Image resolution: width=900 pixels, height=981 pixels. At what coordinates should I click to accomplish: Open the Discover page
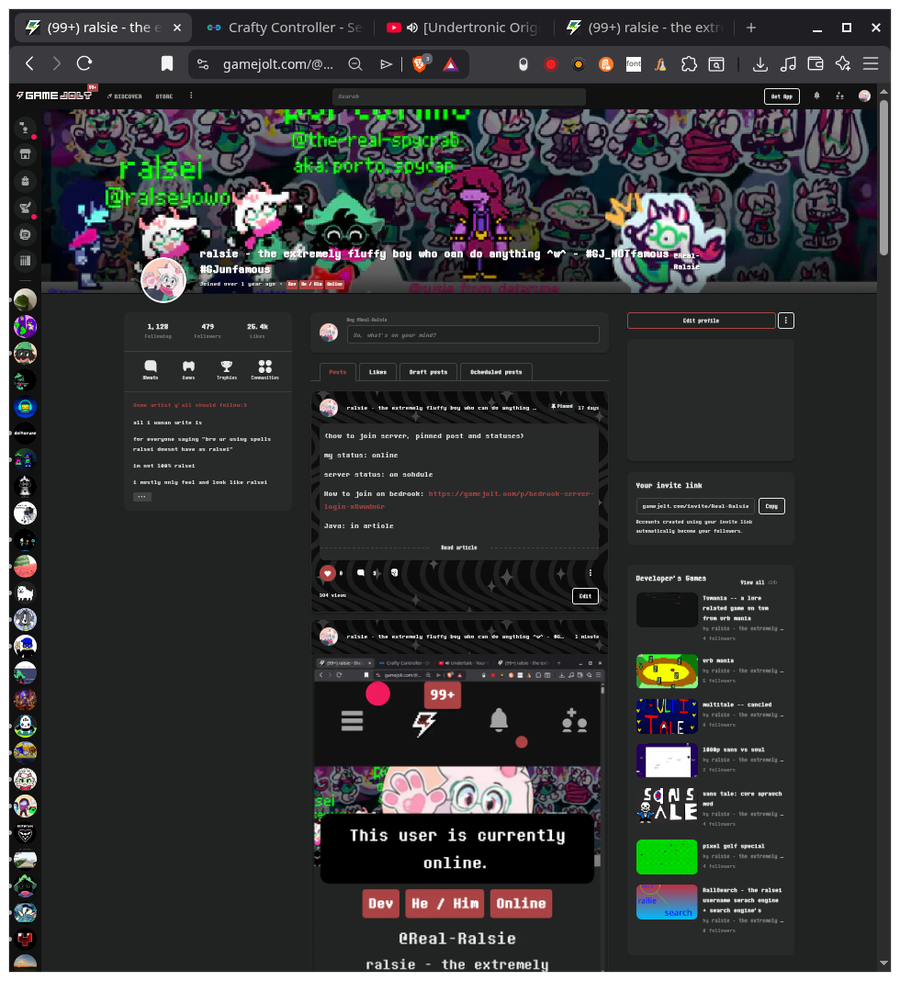tap(124, 96)
